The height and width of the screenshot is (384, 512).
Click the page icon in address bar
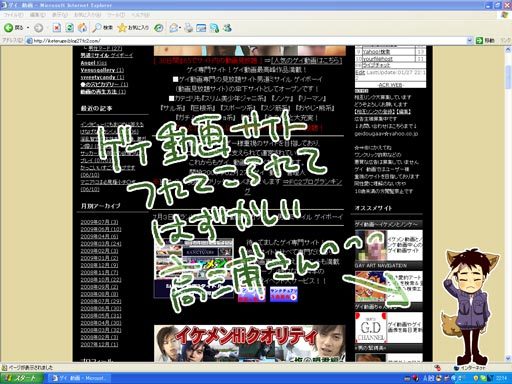[x=29, y=41]
